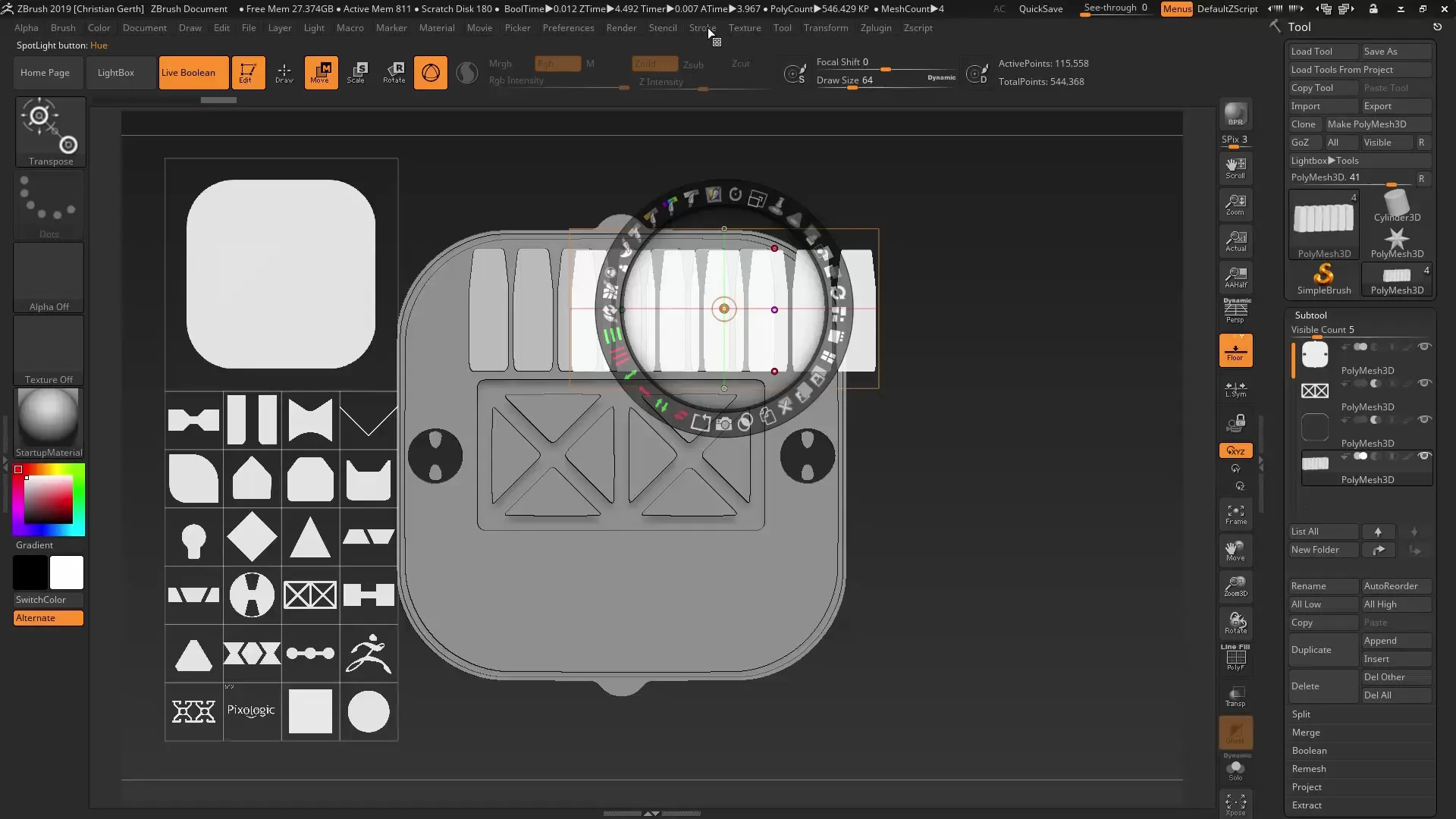Pick a color in the color picker square
This screenshot has width=1456, height=819.
coord(49,500)
